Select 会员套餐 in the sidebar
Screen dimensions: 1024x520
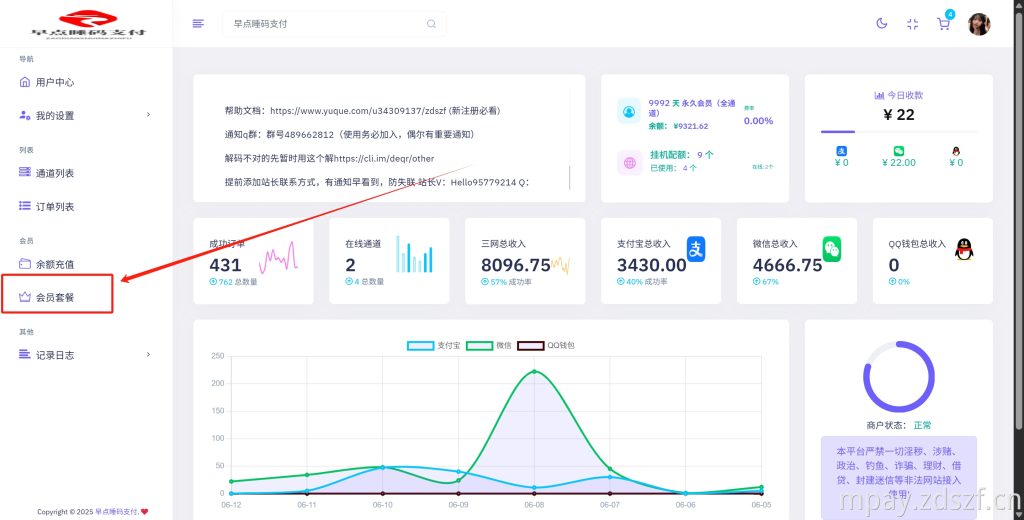coord(54,297)
